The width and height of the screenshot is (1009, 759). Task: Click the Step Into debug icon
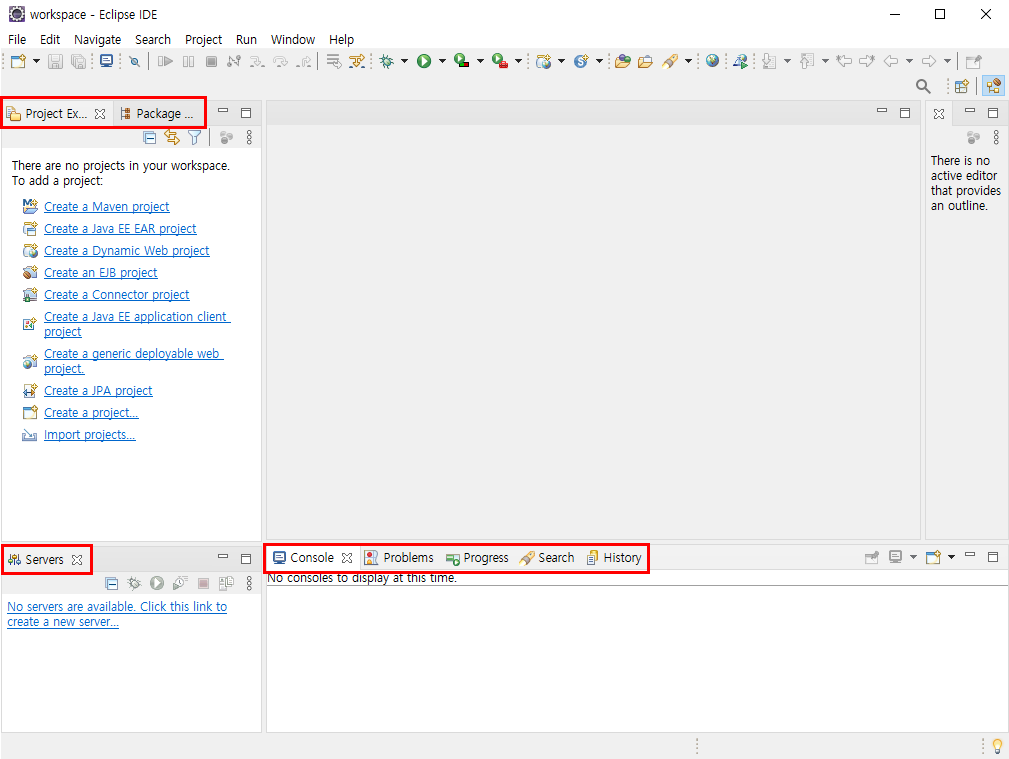pyautogui.click(x=257, y=61)
